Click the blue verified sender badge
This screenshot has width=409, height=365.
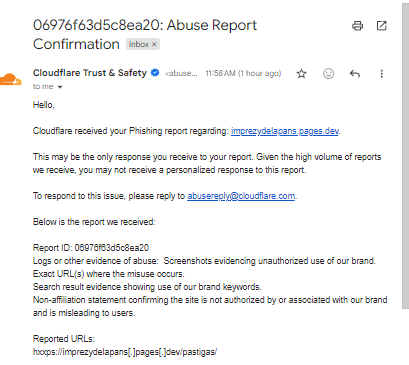(x=155, y=72)
